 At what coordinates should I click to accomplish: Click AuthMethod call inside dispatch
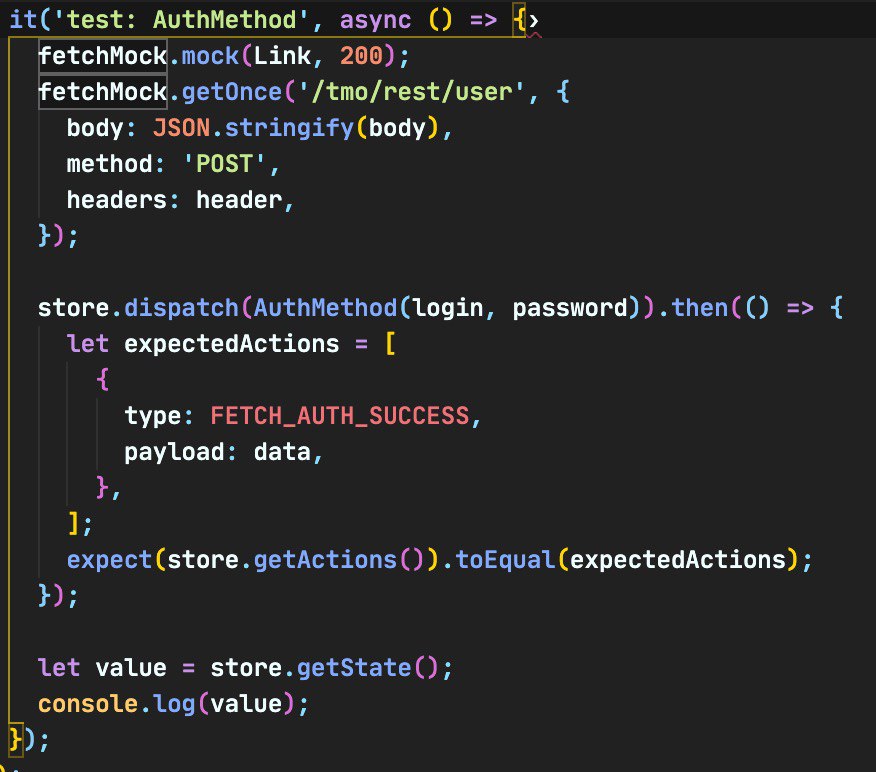(x=325, y=308)
